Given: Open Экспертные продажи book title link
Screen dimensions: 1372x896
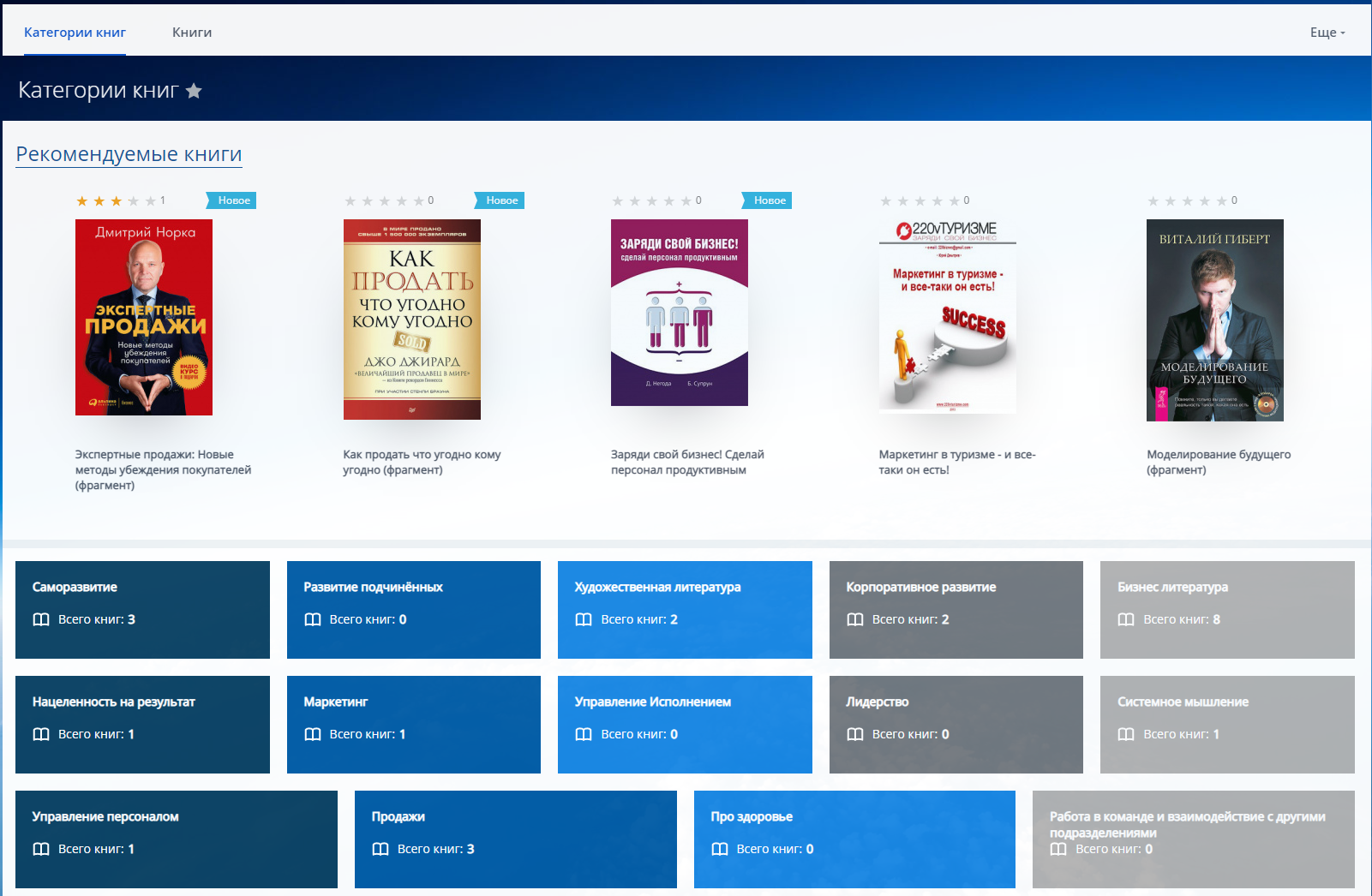Looking at the screenshot, I should click(163, 469).
